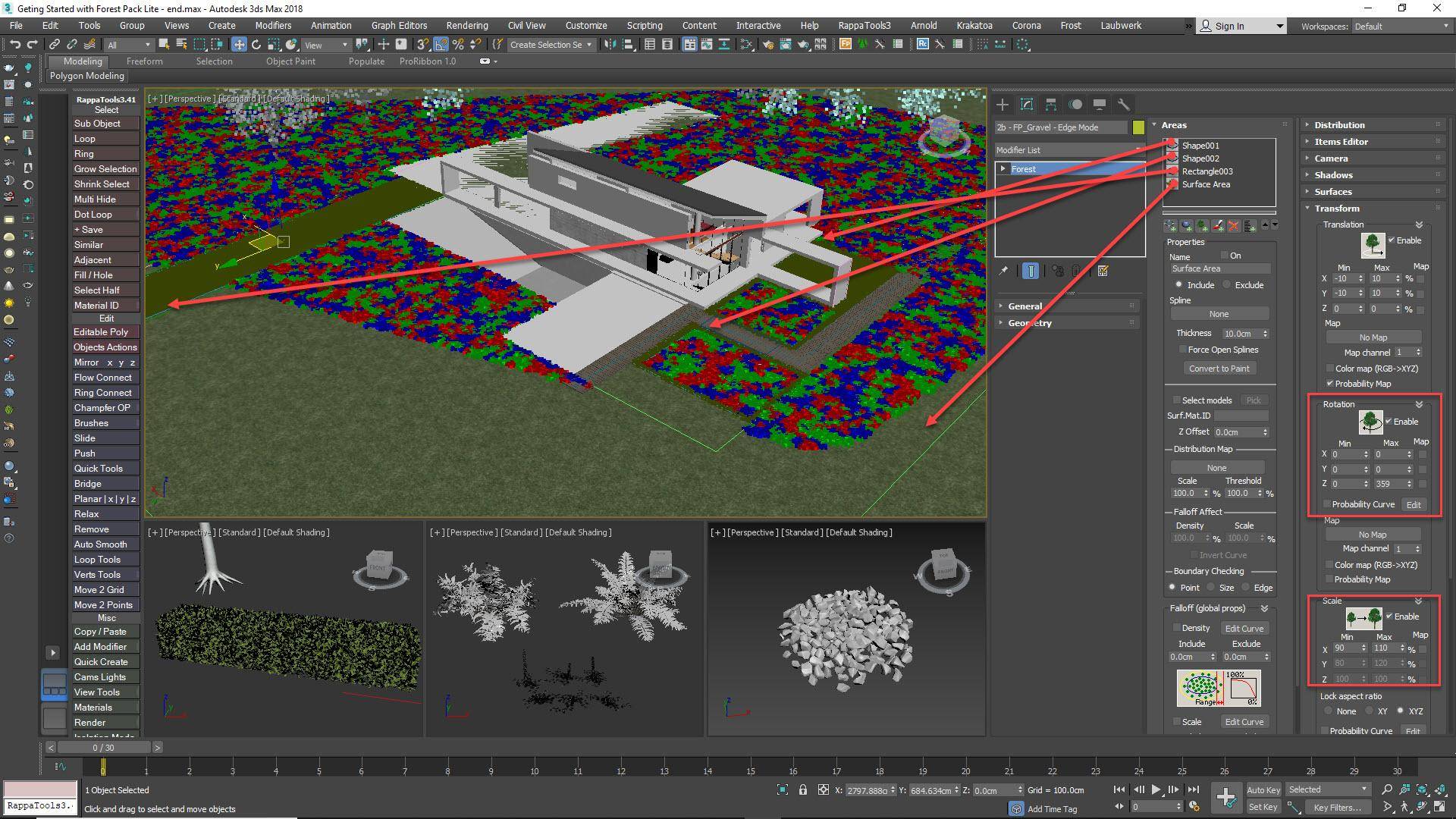Expand the Forest modifier in the stack
Viewport: 1456px width, 819px height.
pos(1003,169)
